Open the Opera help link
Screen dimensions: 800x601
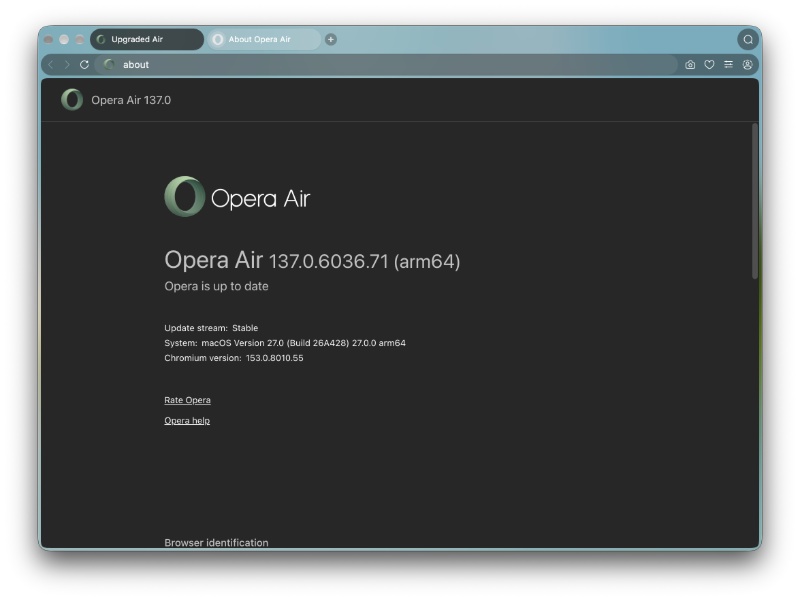187,420
